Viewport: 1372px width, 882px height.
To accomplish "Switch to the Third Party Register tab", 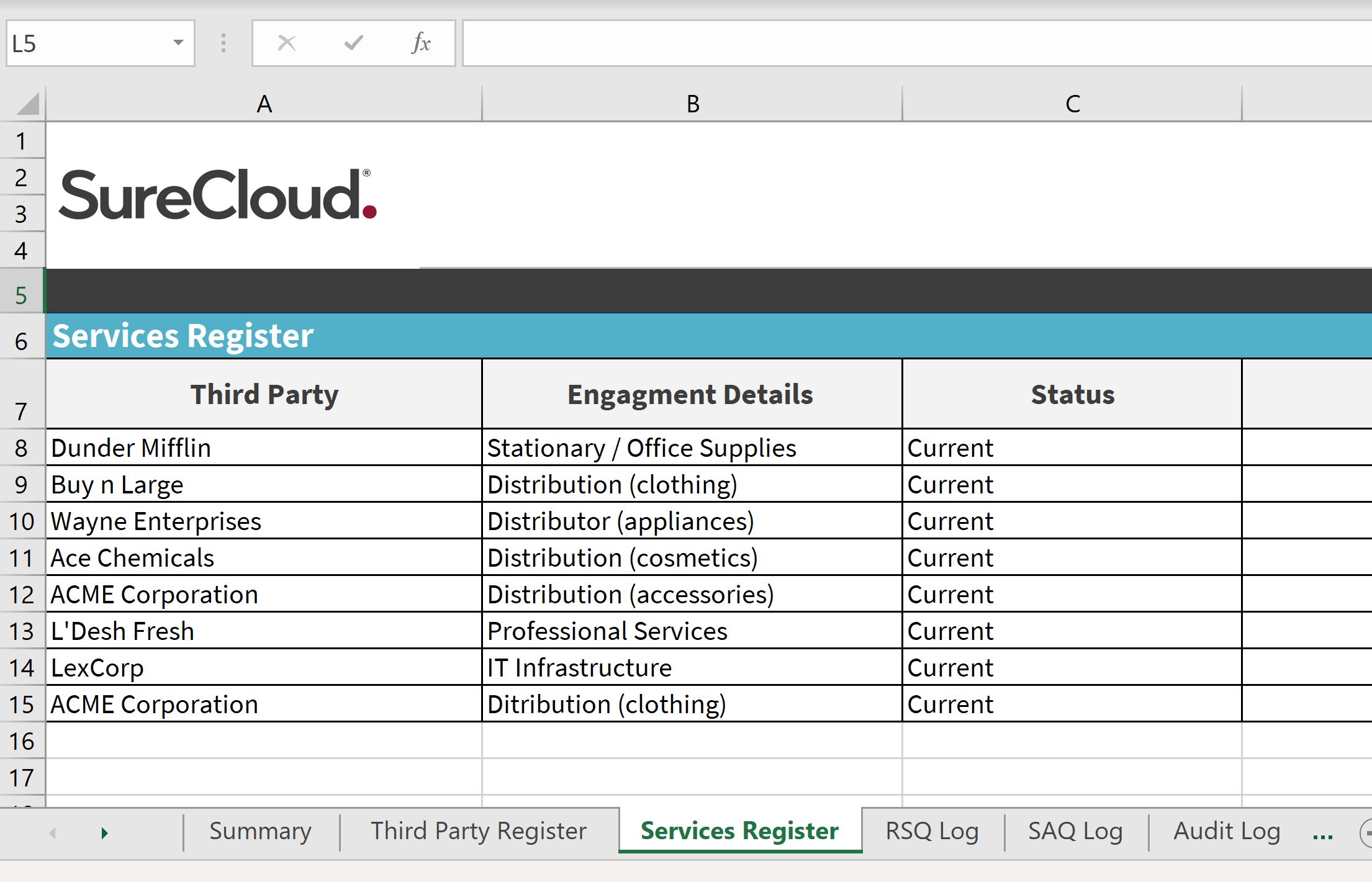I will tap(479, 831).
